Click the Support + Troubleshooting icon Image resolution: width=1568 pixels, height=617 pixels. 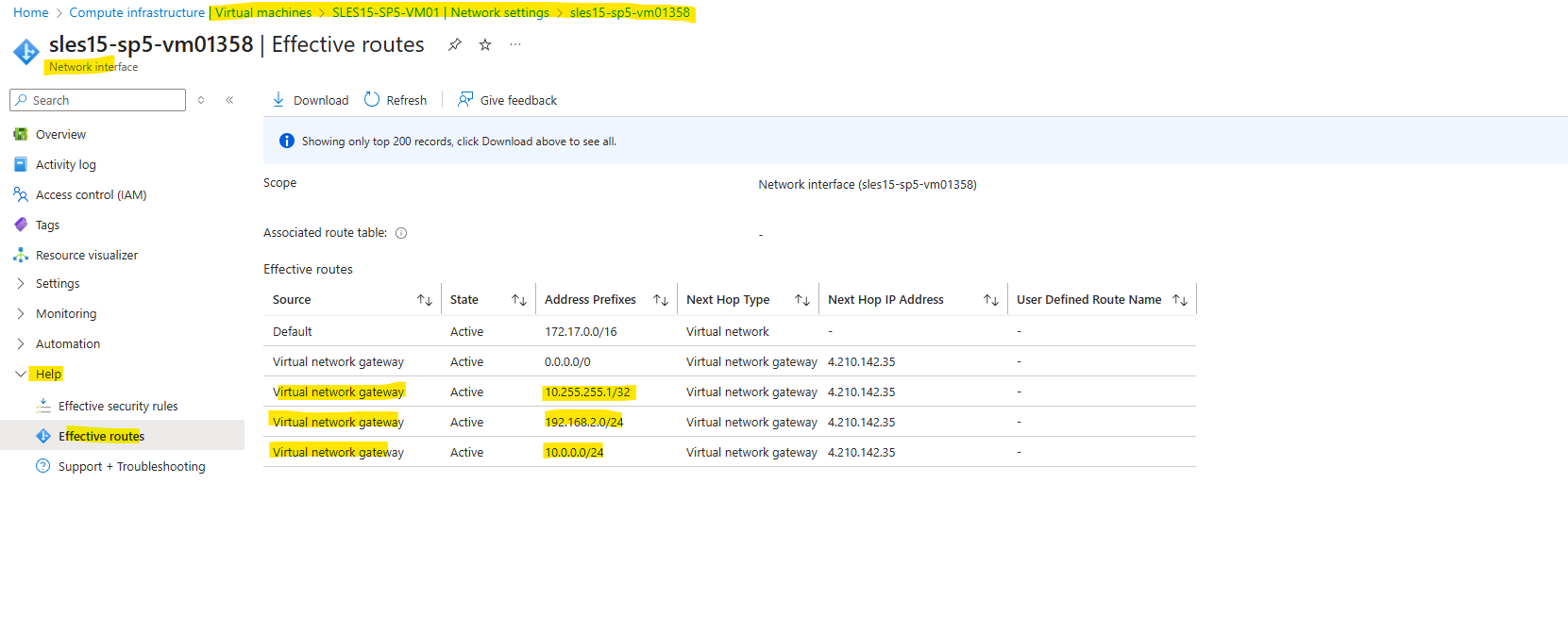pyautogui.click(x=43, y=466)
